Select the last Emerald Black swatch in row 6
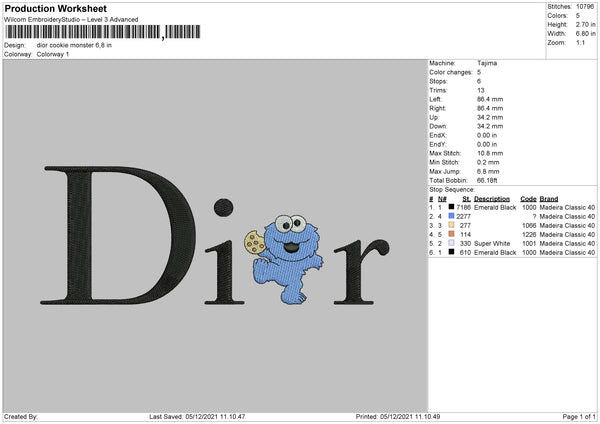 point(452,252)
